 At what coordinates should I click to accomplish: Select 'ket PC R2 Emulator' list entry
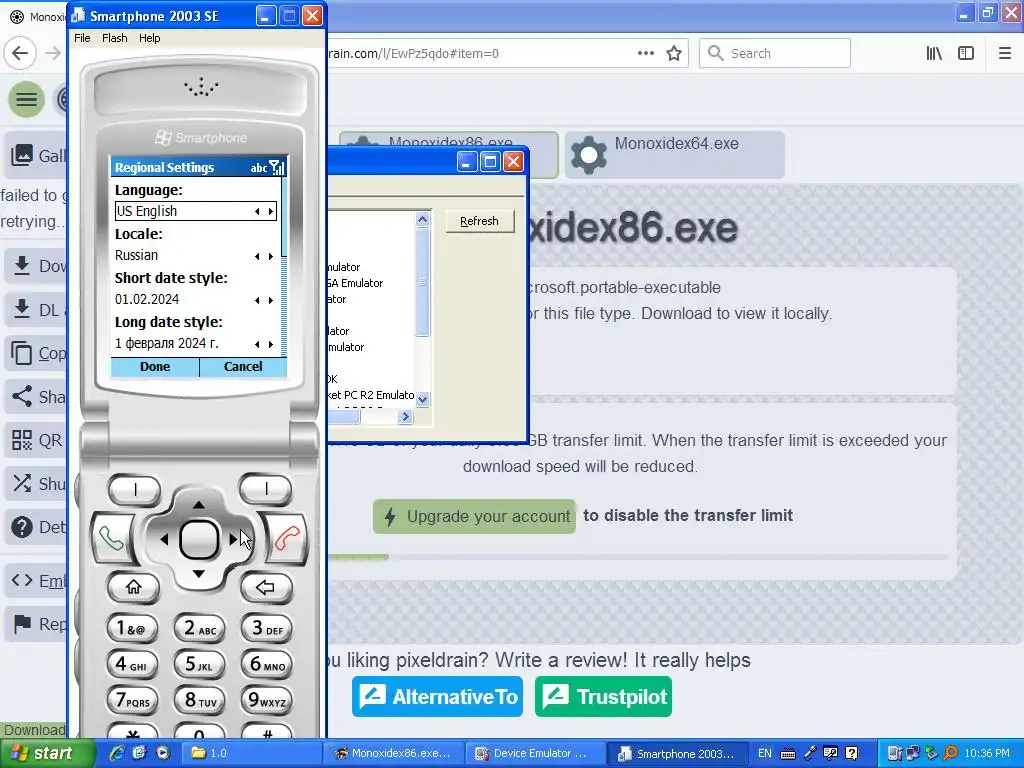tap(371, 394)
